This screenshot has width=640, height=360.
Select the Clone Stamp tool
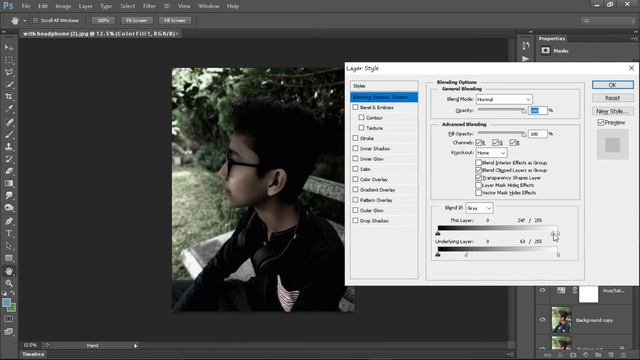tap(9, 147)
